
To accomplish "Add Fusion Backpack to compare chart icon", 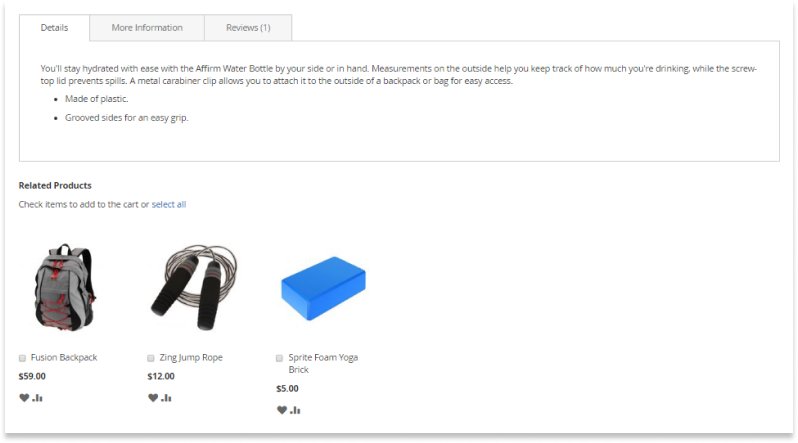I will click(37, 398).
